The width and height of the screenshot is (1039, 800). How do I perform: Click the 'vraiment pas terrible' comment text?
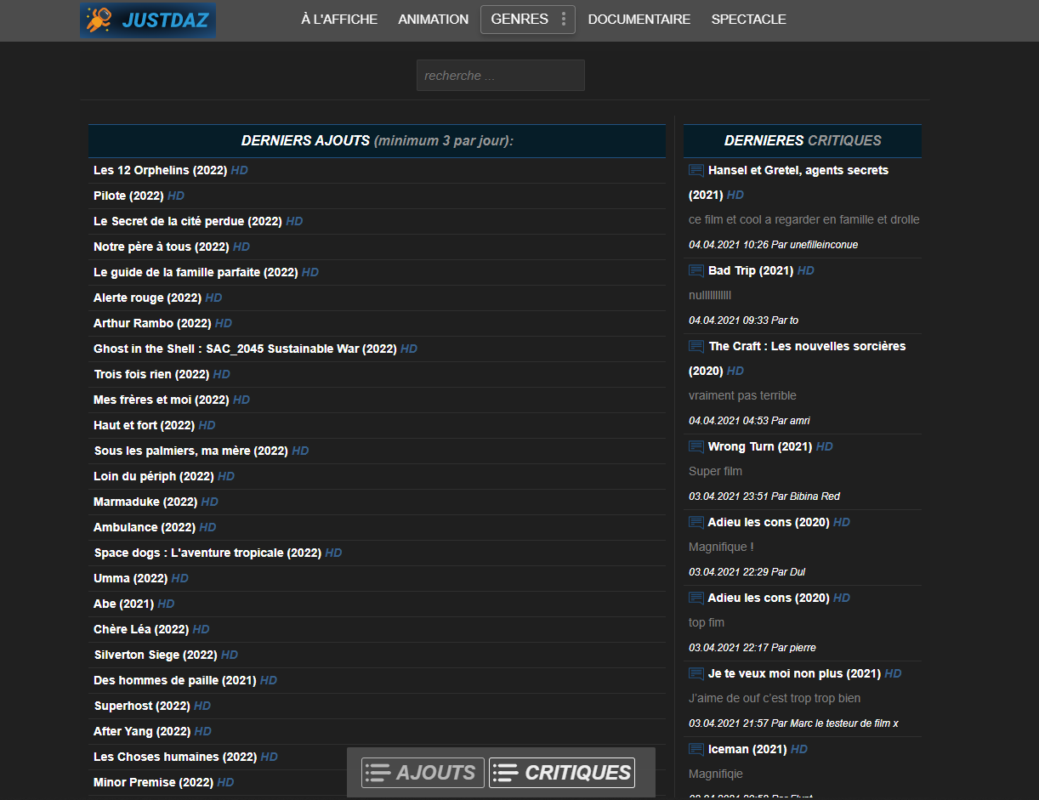pos(742,396)
